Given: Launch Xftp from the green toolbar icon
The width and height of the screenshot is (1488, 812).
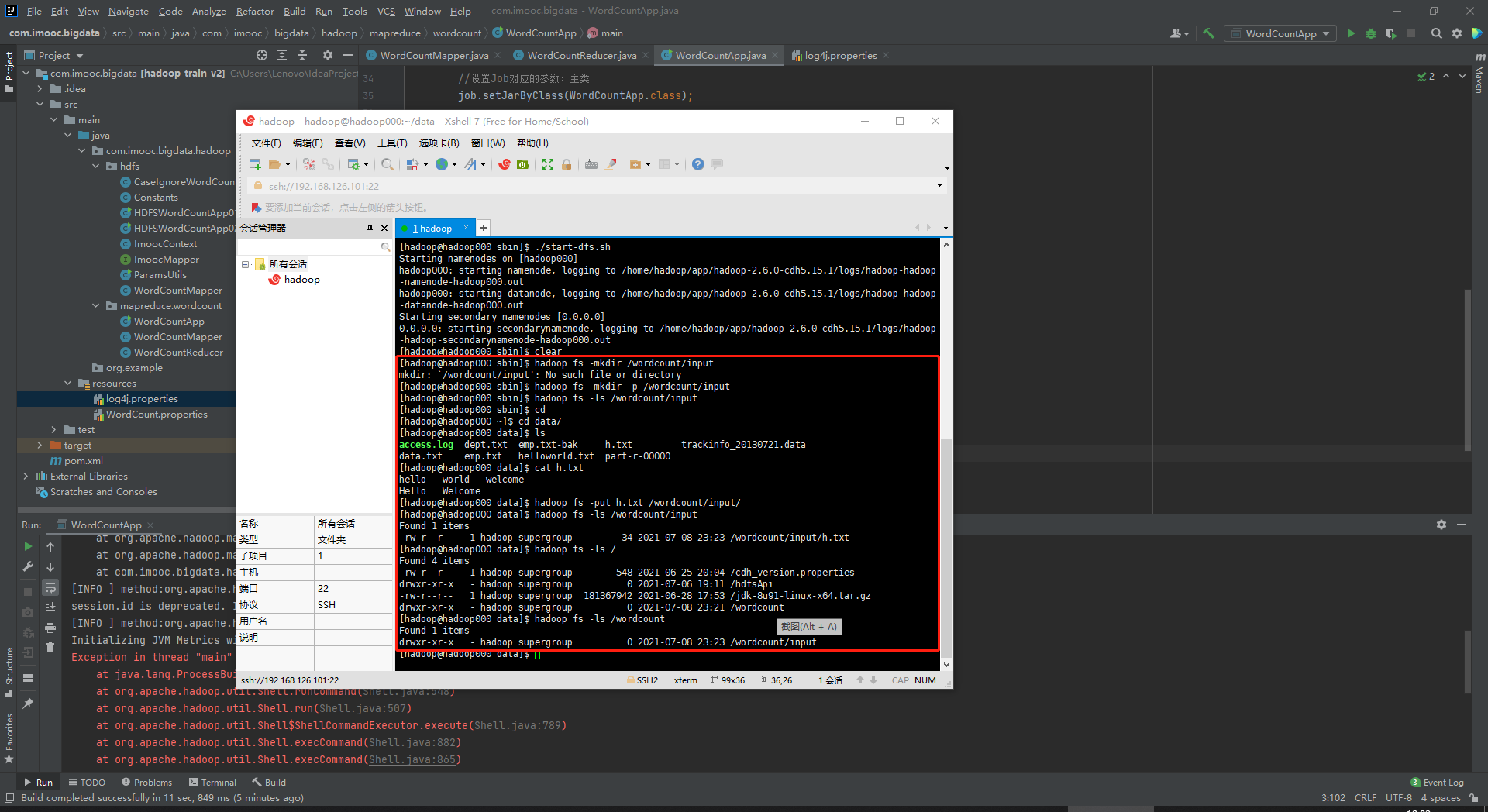Looking at the screenshot, I should pyautogui.click(x=523, y=164).
